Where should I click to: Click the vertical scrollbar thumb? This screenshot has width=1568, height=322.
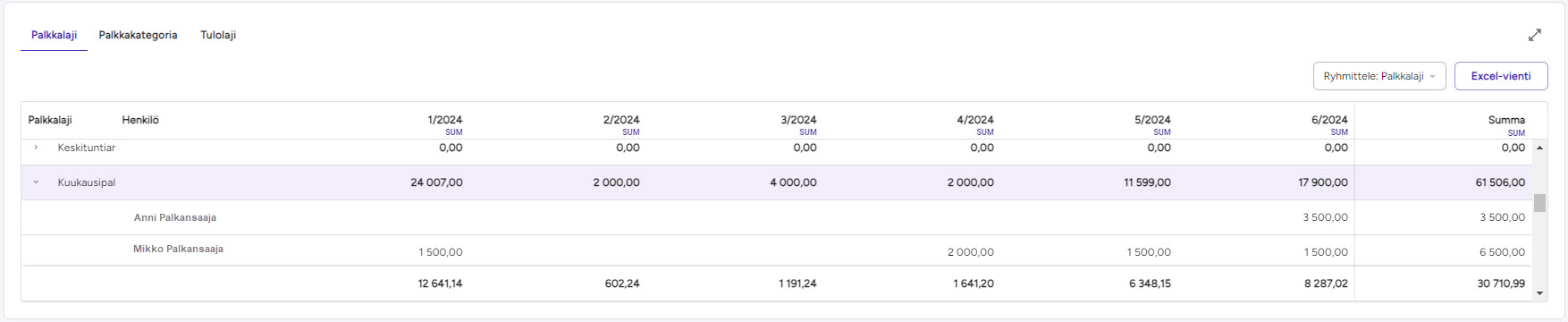click(1539, 203)
